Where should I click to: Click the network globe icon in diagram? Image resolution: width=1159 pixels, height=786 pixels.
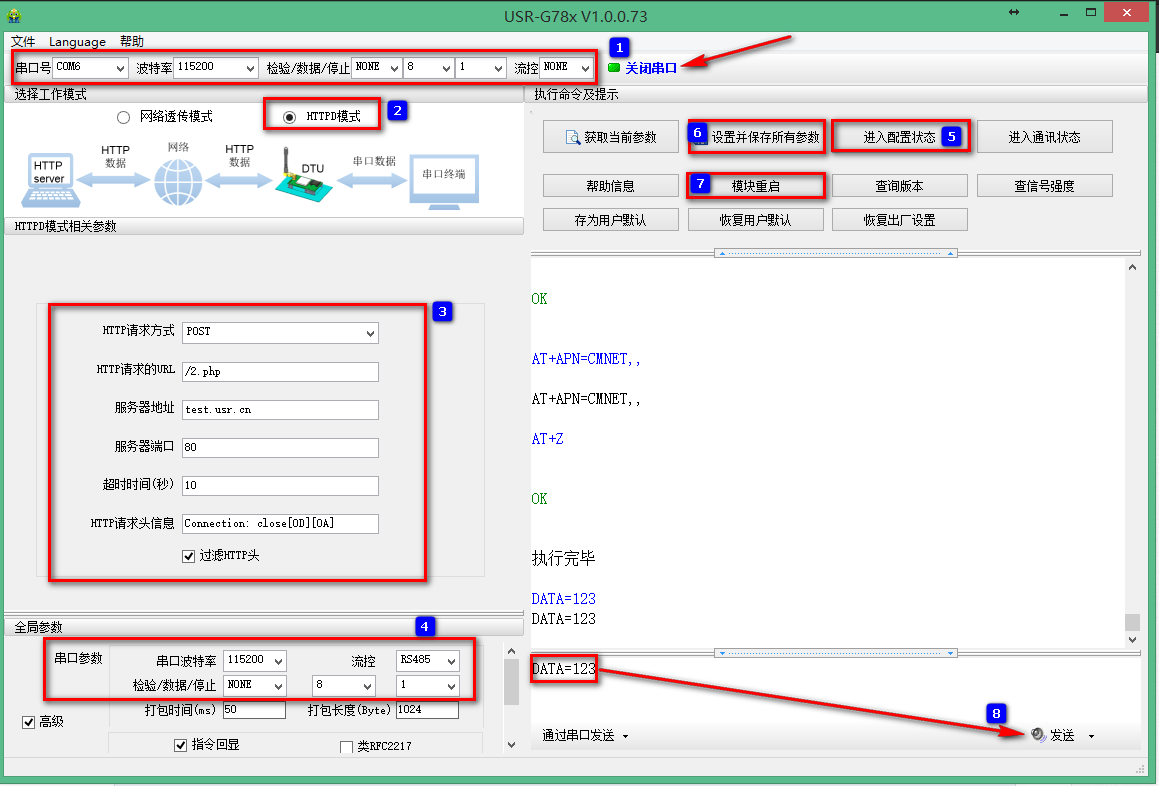coord(177,182)
